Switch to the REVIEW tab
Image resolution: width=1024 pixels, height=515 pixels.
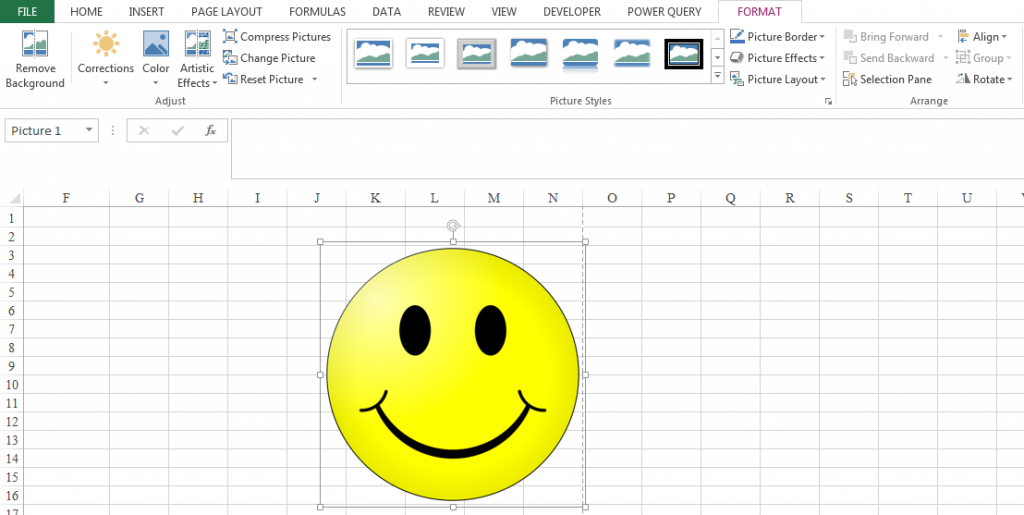pyautogui.click(x=446, y=12)
